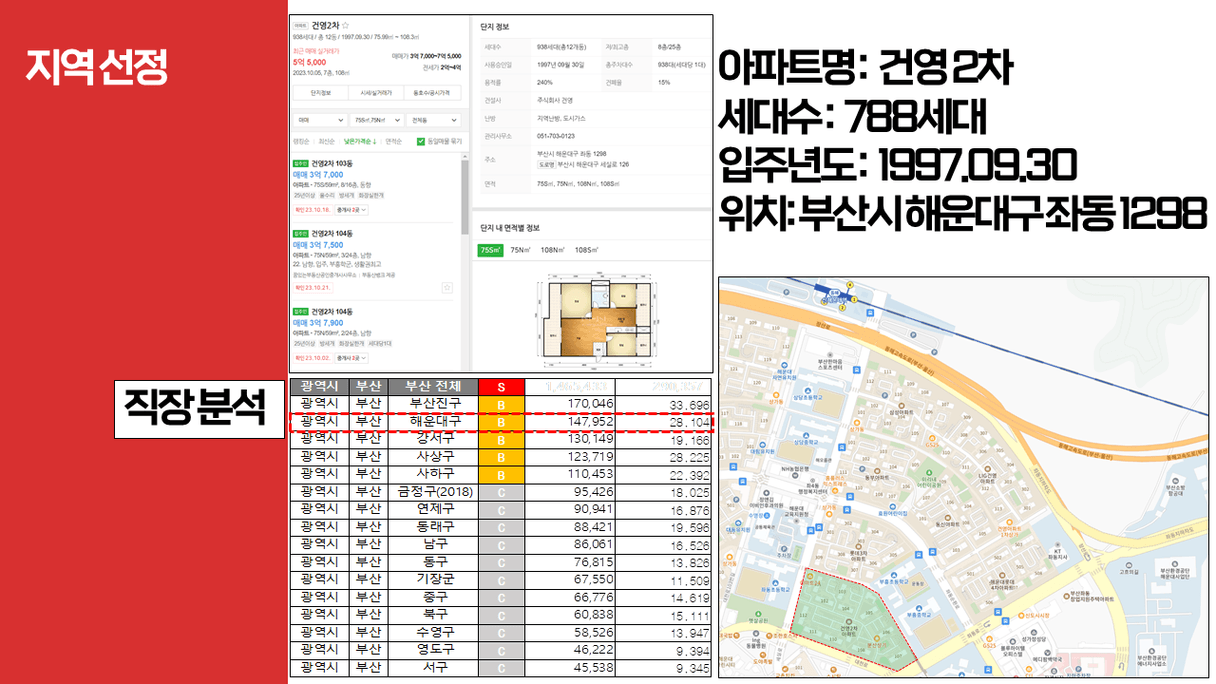Screen dimensions: 1216x684
Task: Select the 사상구 table cell
Action: tap(433, 456)
